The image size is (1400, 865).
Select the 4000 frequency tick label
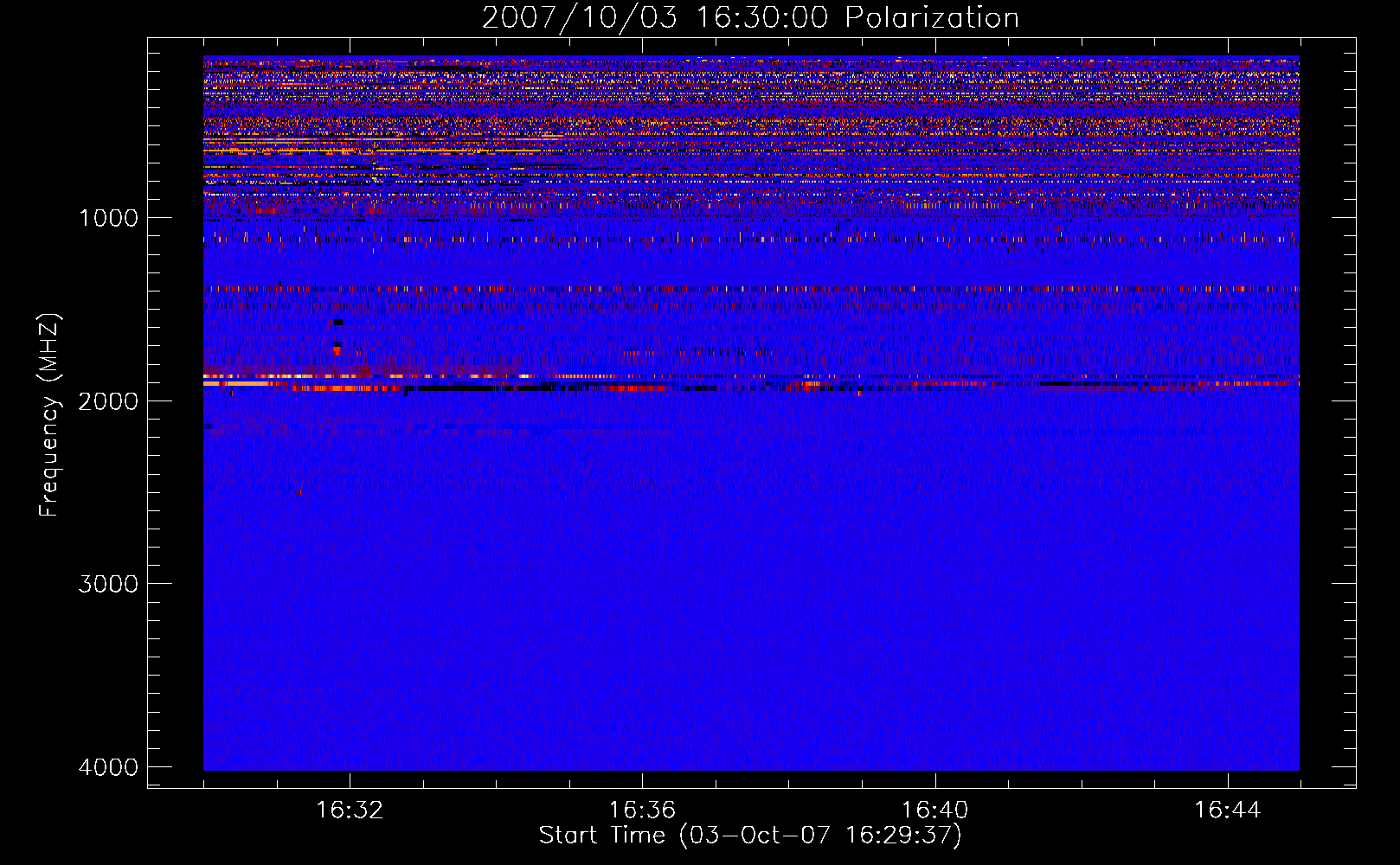pyautogui.click(x=108, y=766)
